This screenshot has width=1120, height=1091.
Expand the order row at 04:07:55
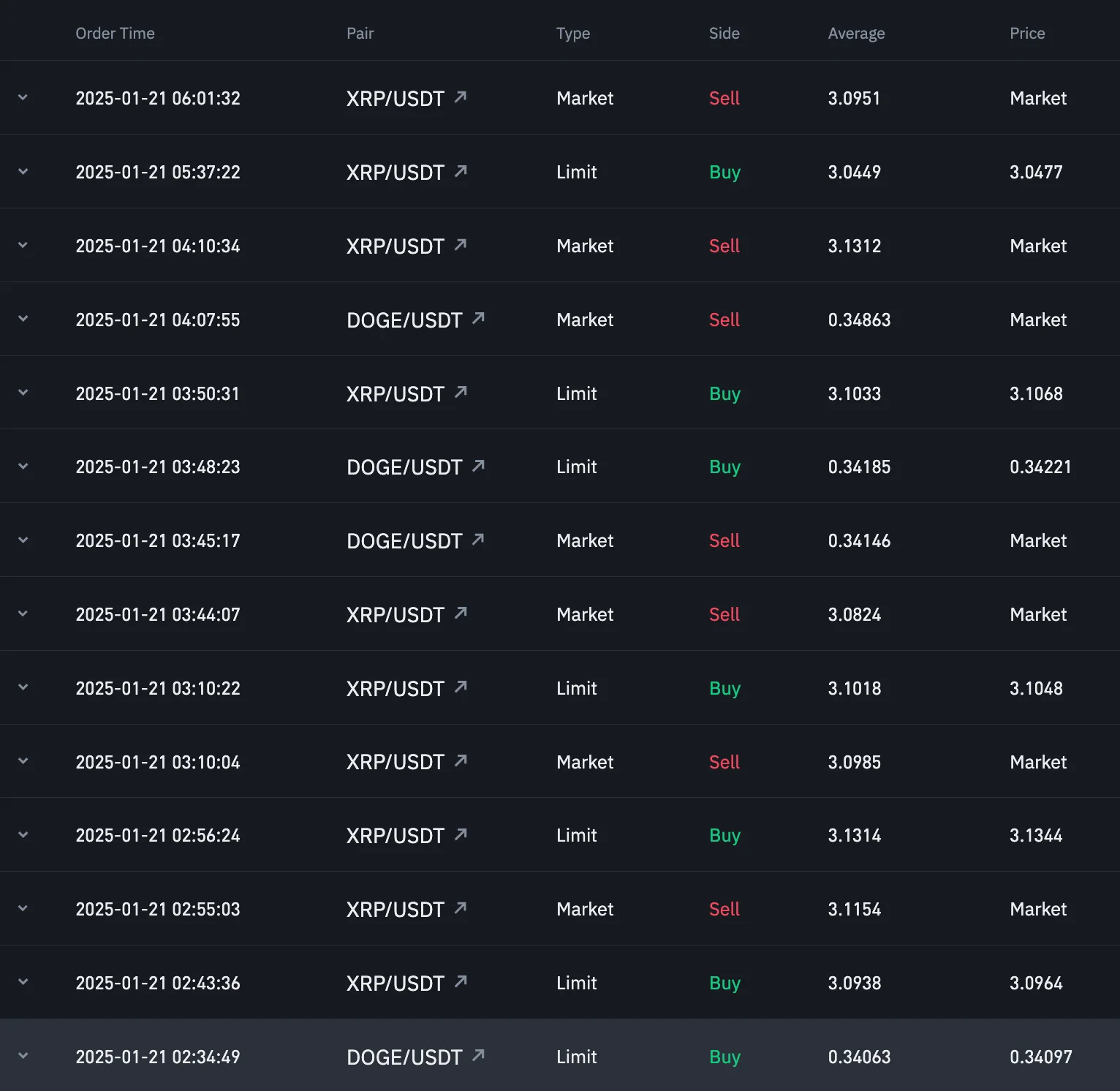point(23,319)
